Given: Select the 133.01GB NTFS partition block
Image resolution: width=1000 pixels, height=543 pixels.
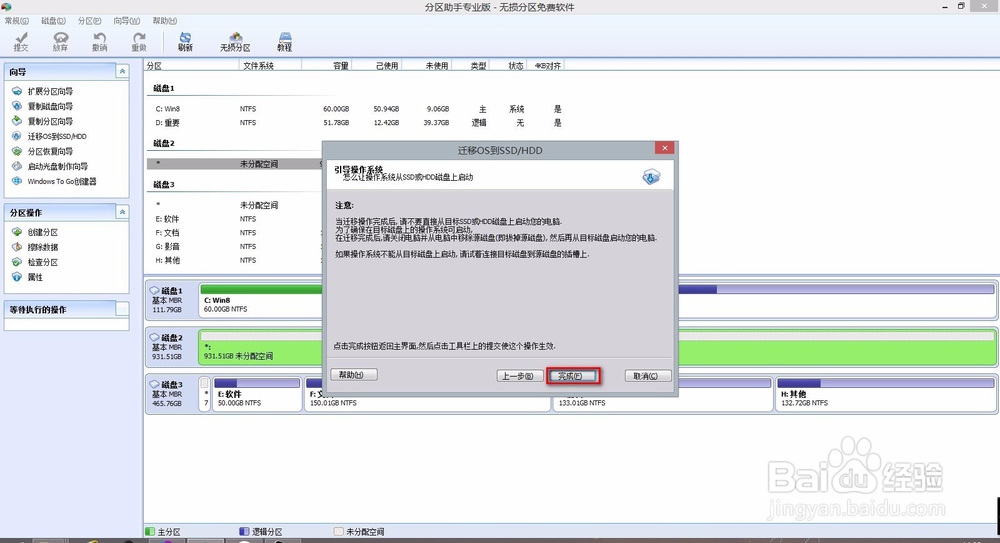Looking at the screenshot, I should 663,394.
